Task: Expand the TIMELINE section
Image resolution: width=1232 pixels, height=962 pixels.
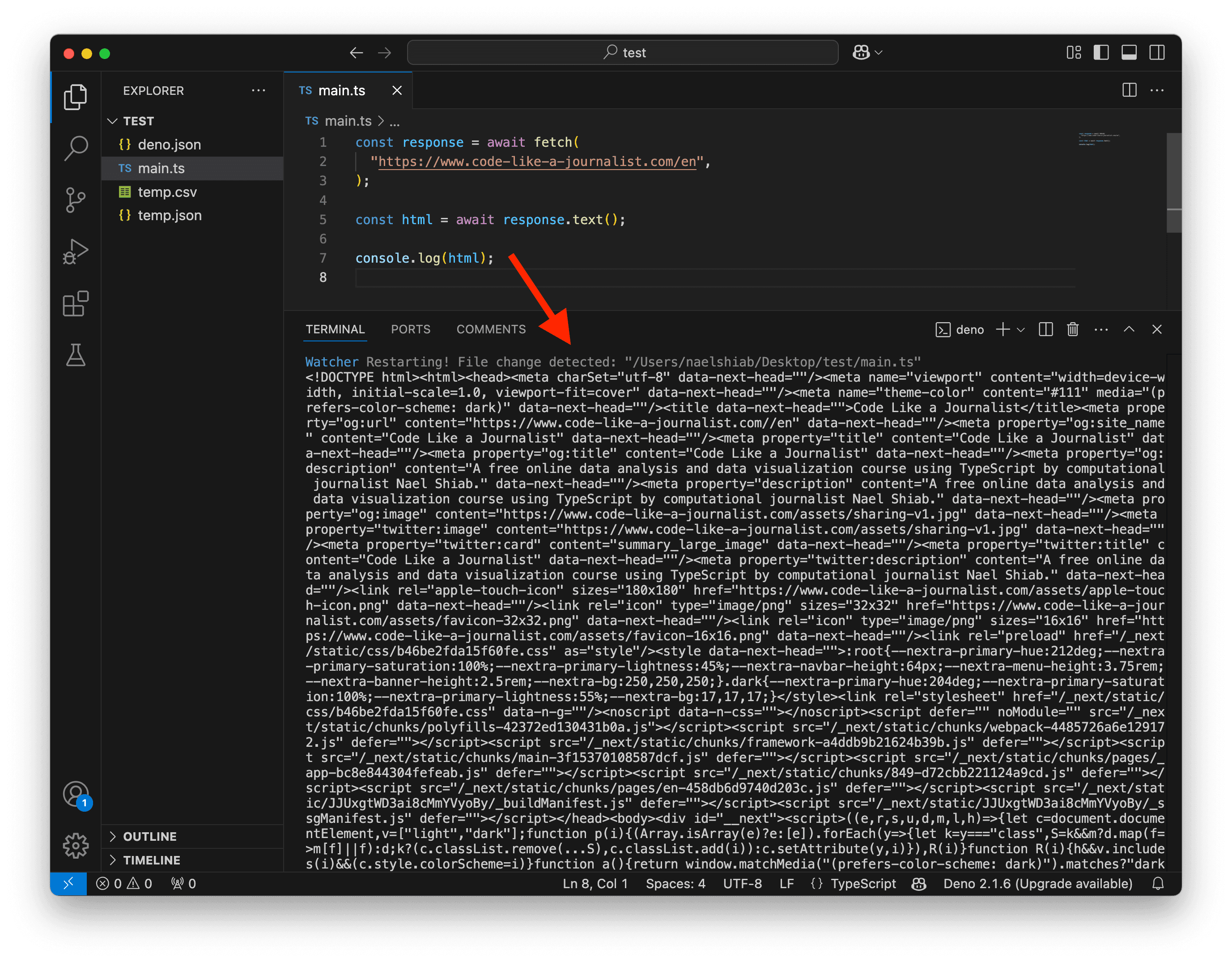Action: [x=192, y=860]
